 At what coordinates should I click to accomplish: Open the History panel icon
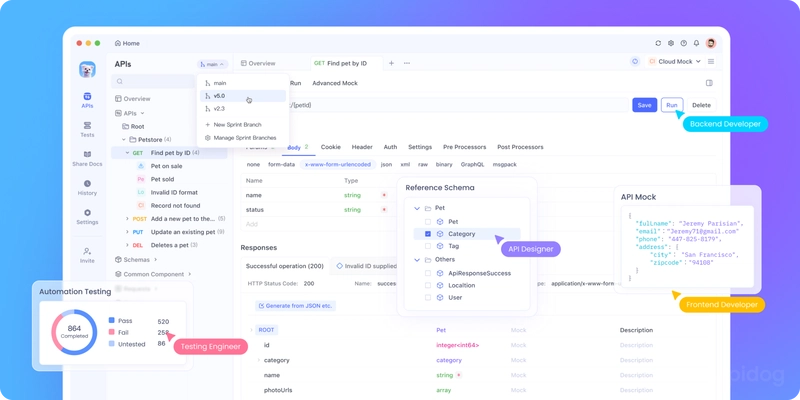(x=87, y=187)
